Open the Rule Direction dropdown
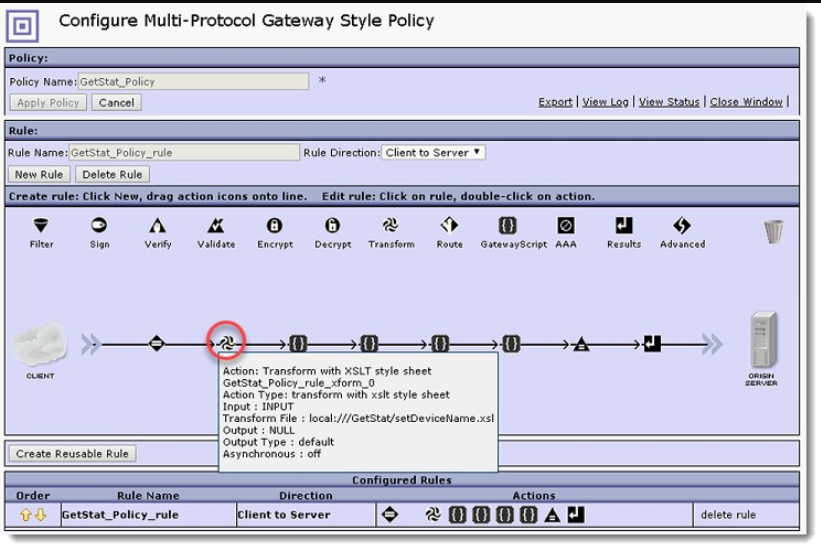This screenshot has width=821, height=546. coord(433,152)
